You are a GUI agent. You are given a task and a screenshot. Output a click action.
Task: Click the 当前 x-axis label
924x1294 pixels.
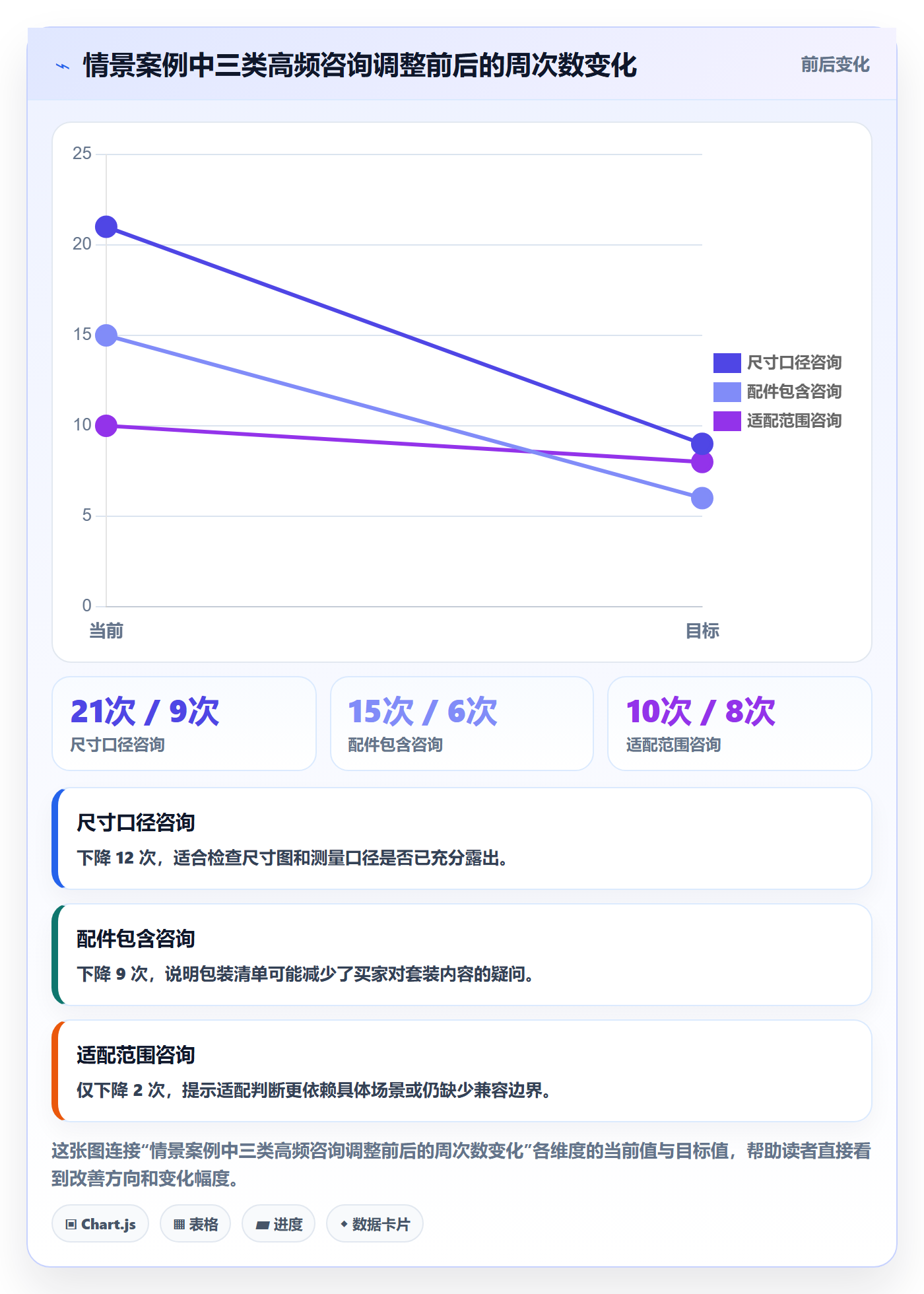point(106,631)
